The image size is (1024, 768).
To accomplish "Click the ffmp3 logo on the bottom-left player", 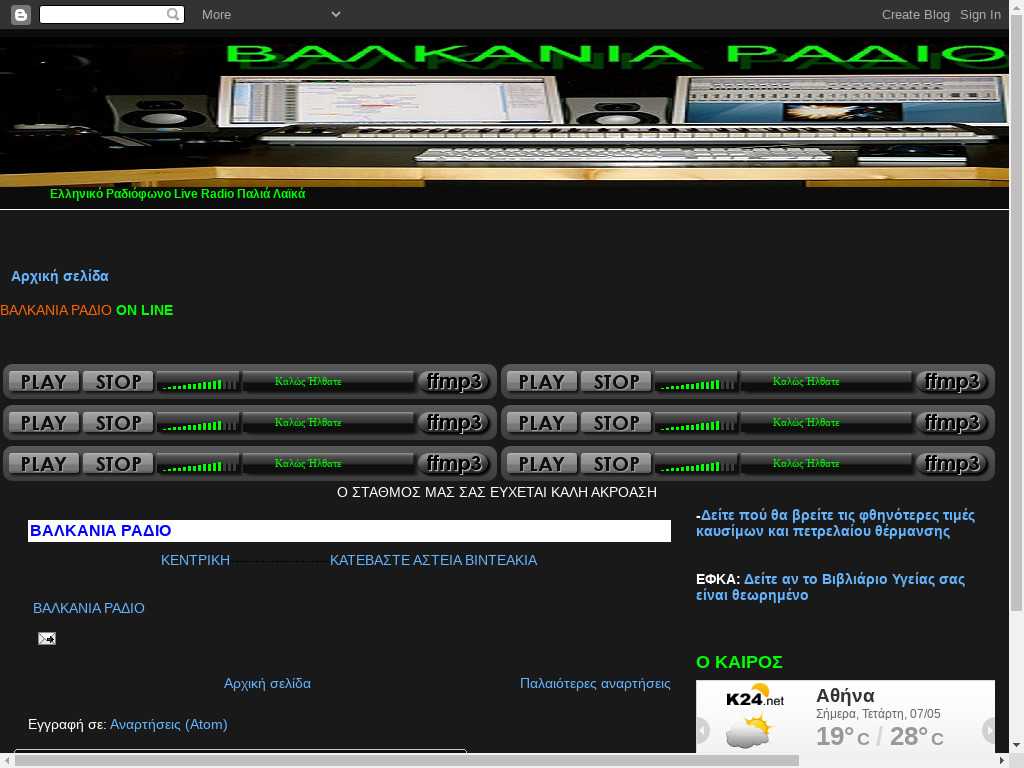I will [x=456, y=464].
